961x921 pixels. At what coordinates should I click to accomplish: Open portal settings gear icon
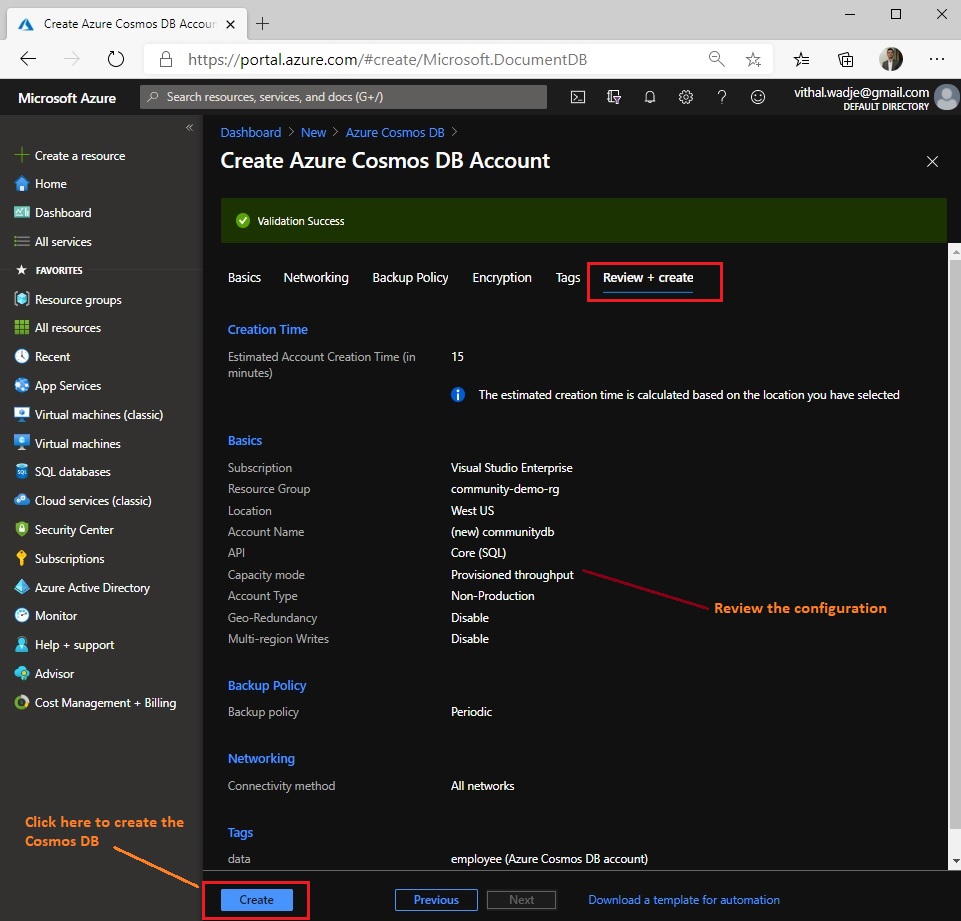686,97
